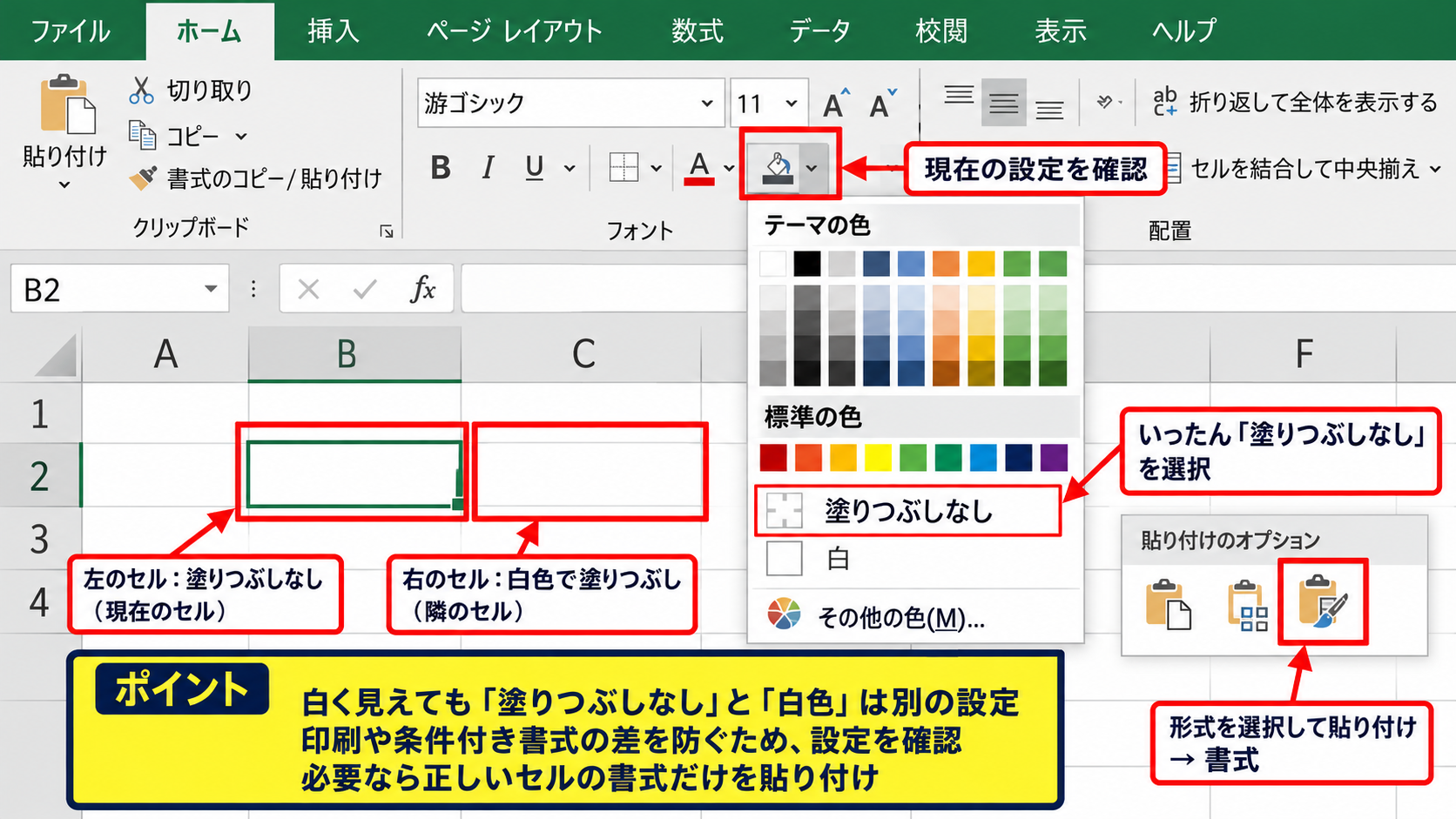Increase font size with the larger A

point(836,104)
